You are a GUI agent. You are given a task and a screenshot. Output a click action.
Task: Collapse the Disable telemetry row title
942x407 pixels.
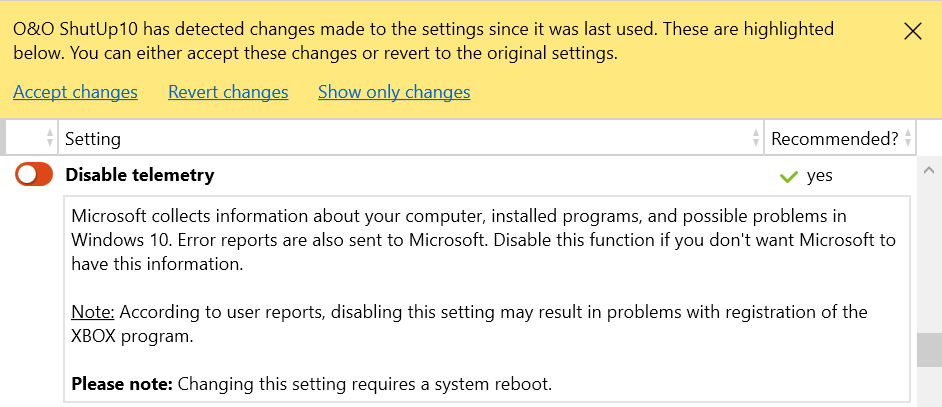[x=140, y=175]
